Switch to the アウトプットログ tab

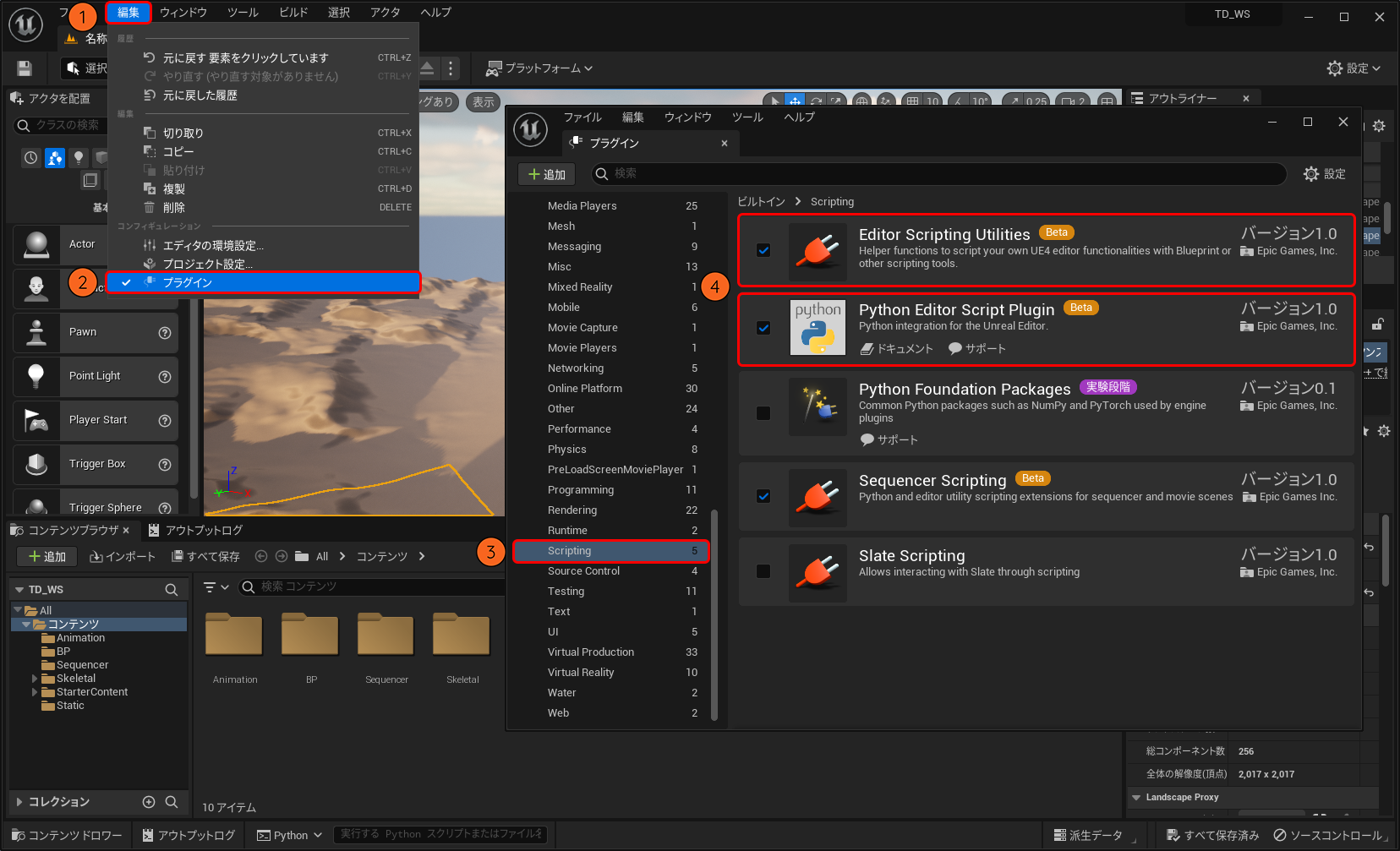196,531
